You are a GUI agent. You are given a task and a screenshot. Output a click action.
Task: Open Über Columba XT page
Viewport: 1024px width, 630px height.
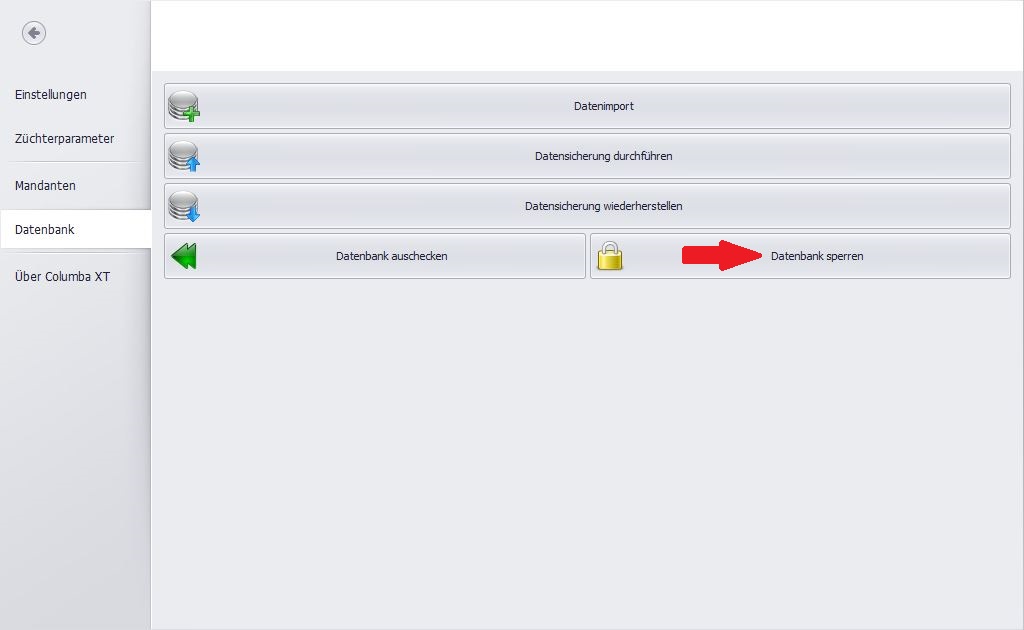(x=62, y=277)
